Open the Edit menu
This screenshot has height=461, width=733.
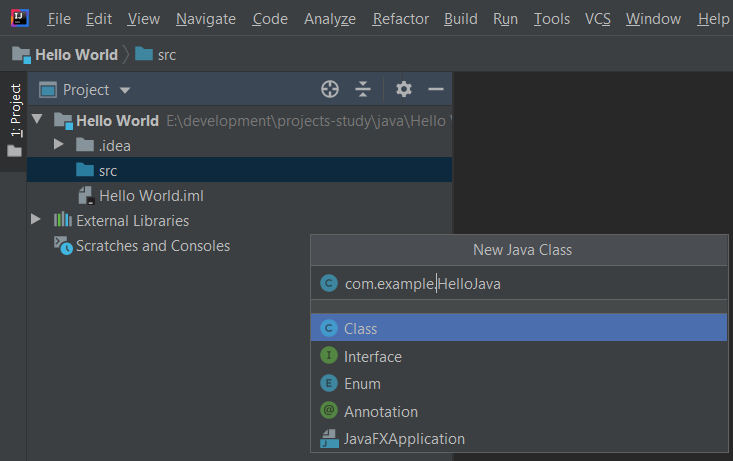(x=99, y=19)
